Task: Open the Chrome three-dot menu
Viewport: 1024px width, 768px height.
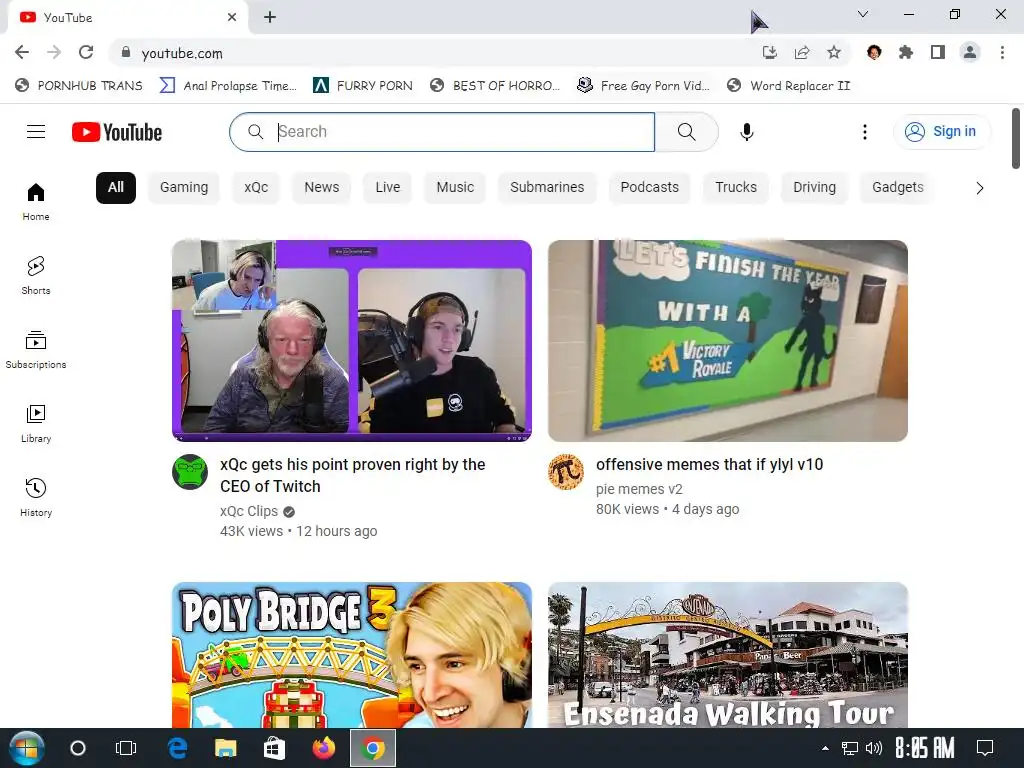Action: (x=1002, y=52)
